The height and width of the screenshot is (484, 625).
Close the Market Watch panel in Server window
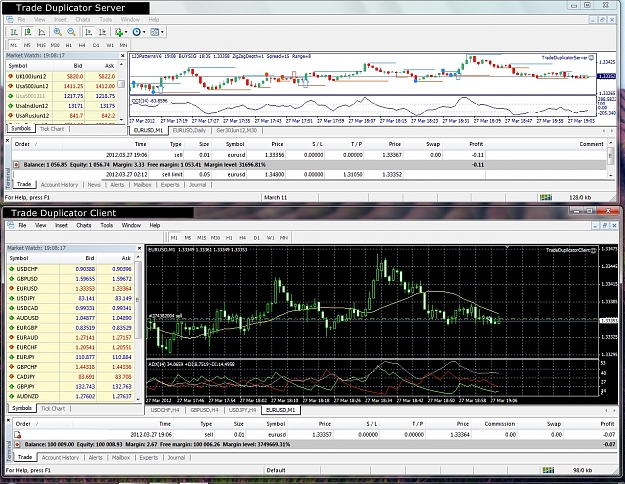click(x=123, y=56)
